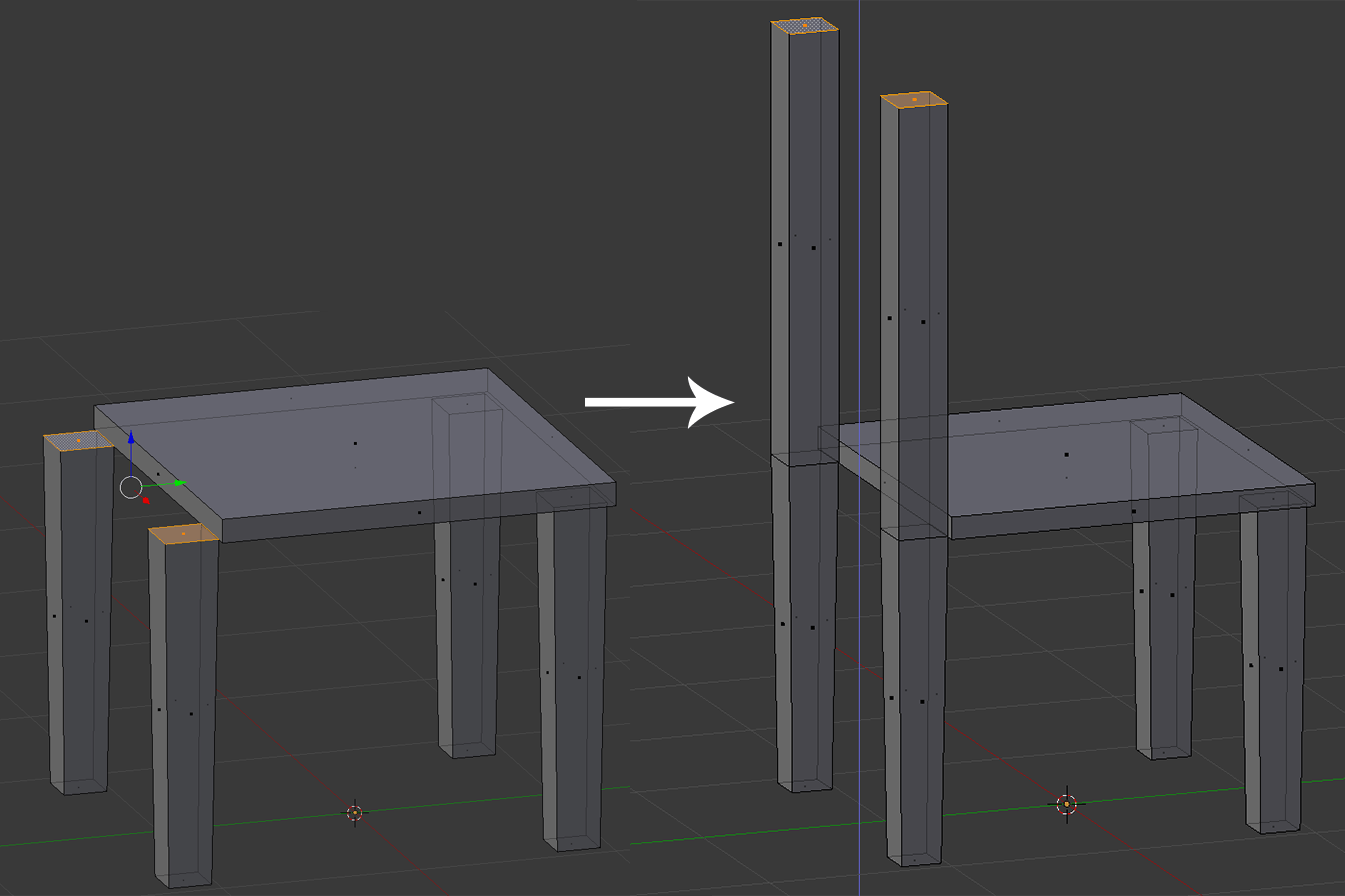Image resolution: width=1345 pixels, height=896 pixels.
Task: Select the top face of the tallest extruded post
Action: coord(805,25)
